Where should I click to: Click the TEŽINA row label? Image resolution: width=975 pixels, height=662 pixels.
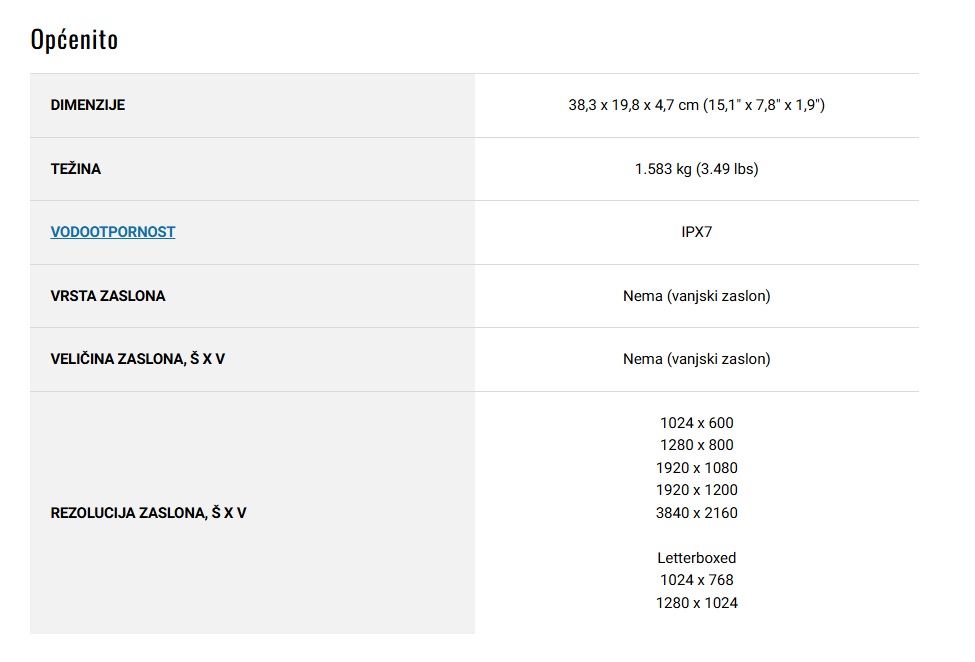(x=76, y=169)
